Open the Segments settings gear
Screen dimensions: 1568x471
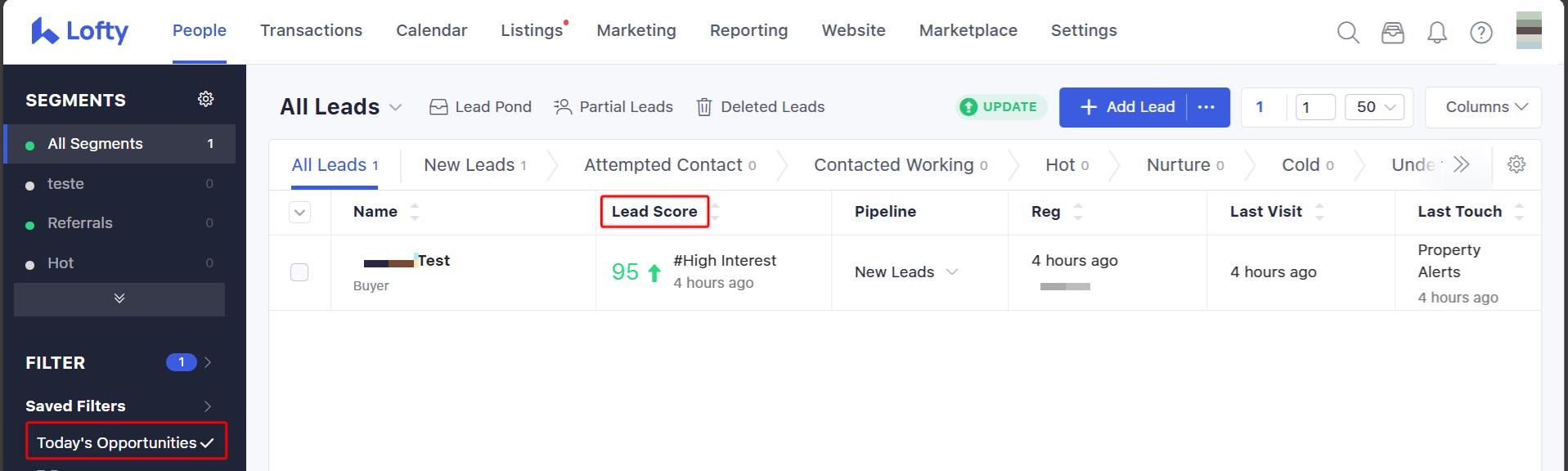tap(205, 98)
